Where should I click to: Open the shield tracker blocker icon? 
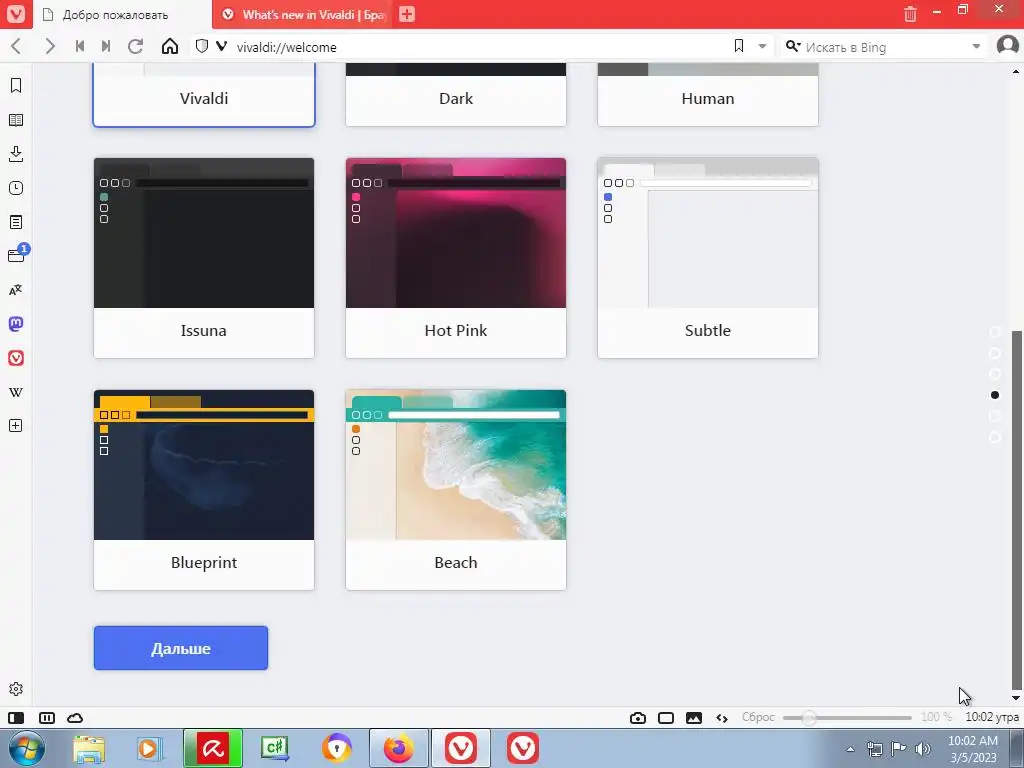202,46
